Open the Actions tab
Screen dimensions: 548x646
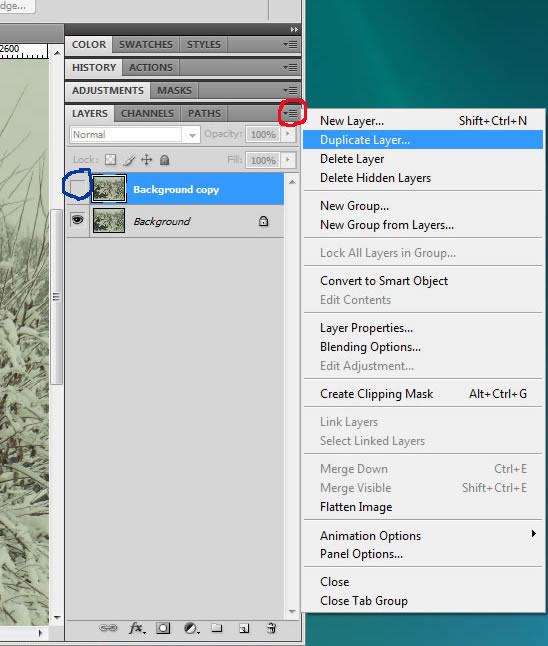pyautogui.click(x=151, y=67)
